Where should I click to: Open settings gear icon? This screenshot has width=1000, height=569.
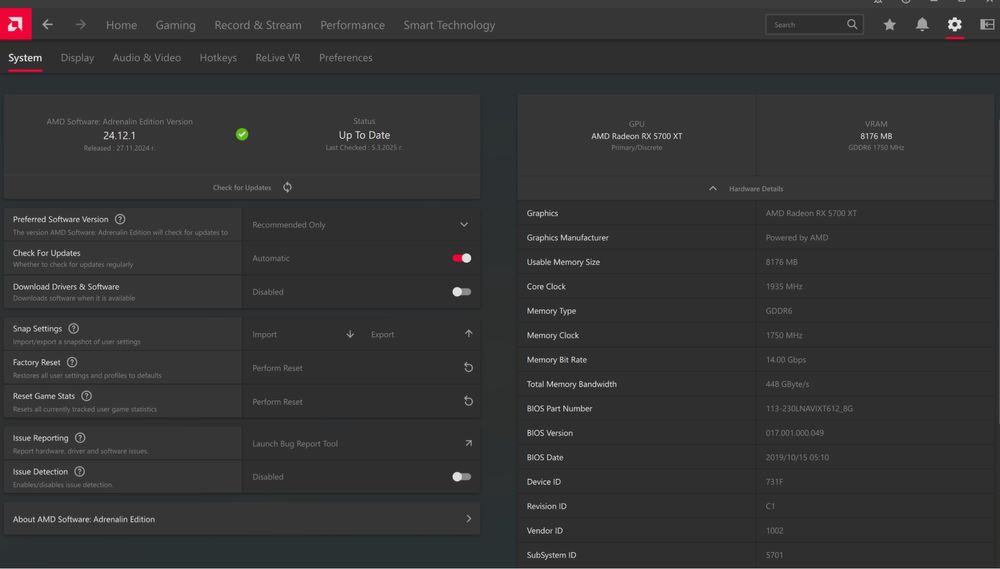954,24
